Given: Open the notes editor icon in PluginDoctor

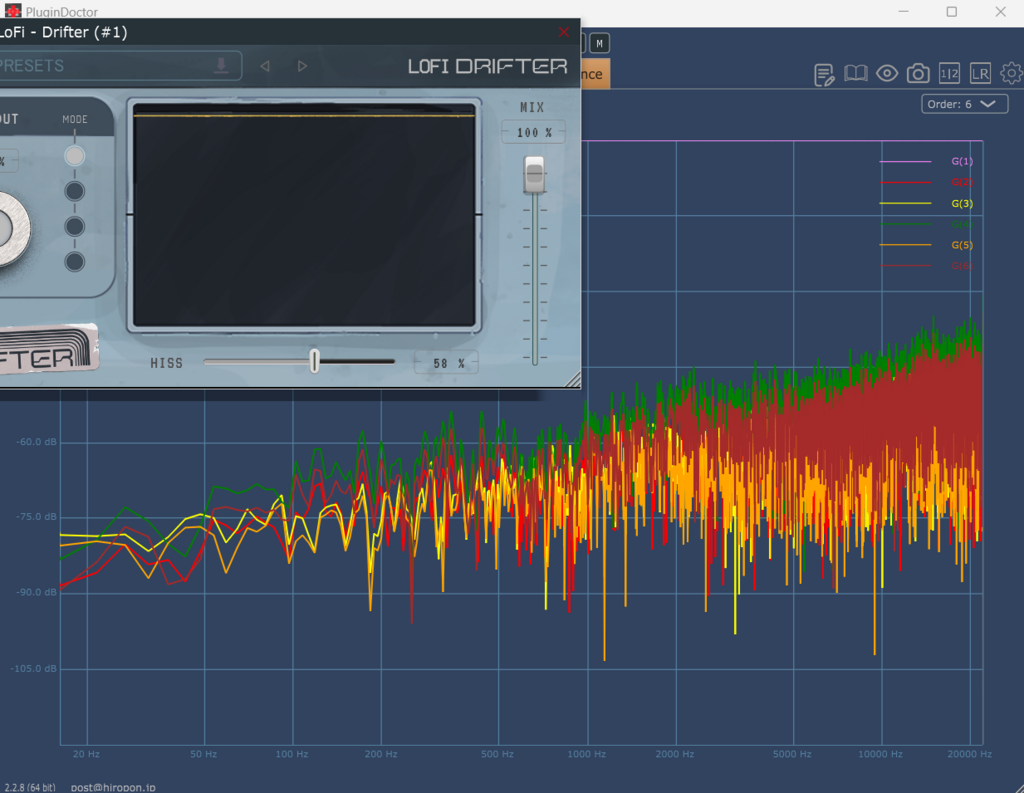Looking at the screenshot, I should click(x=824, y=74).
